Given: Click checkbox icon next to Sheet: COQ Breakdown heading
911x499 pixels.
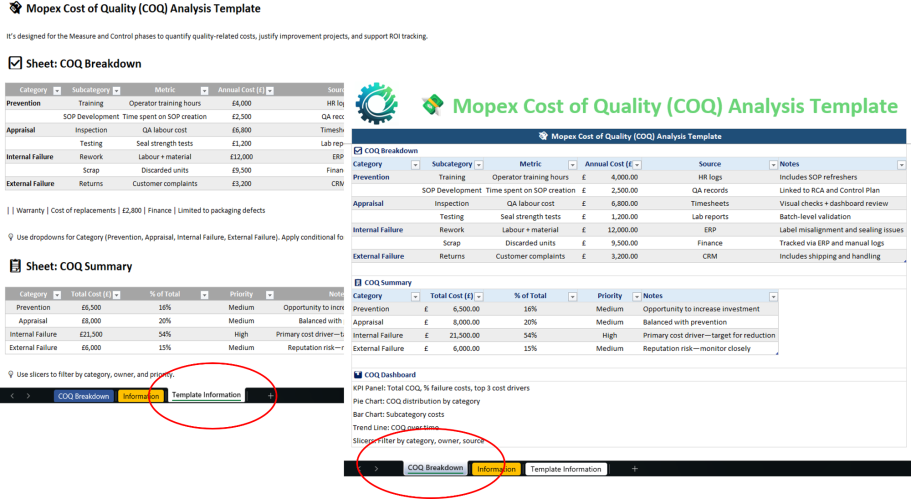Looking at the screenshot, I should [x=15, y=63].
